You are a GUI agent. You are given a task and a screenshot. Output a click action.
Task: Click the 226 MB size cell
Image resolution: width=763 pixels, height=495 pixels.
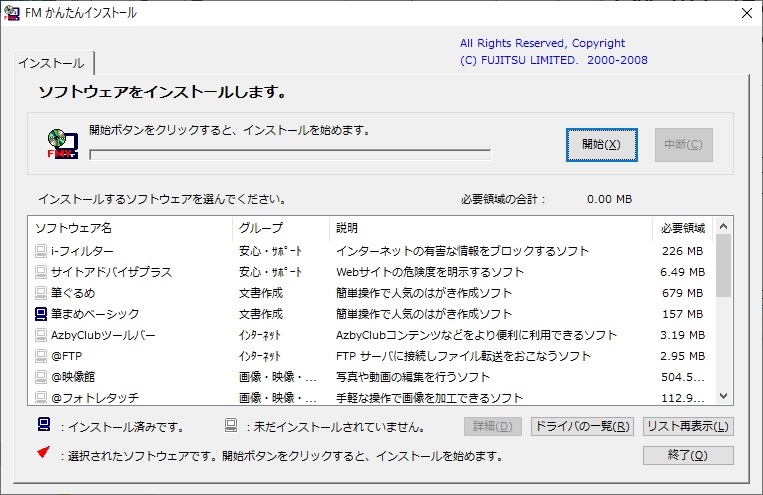(x=682, y=251)
